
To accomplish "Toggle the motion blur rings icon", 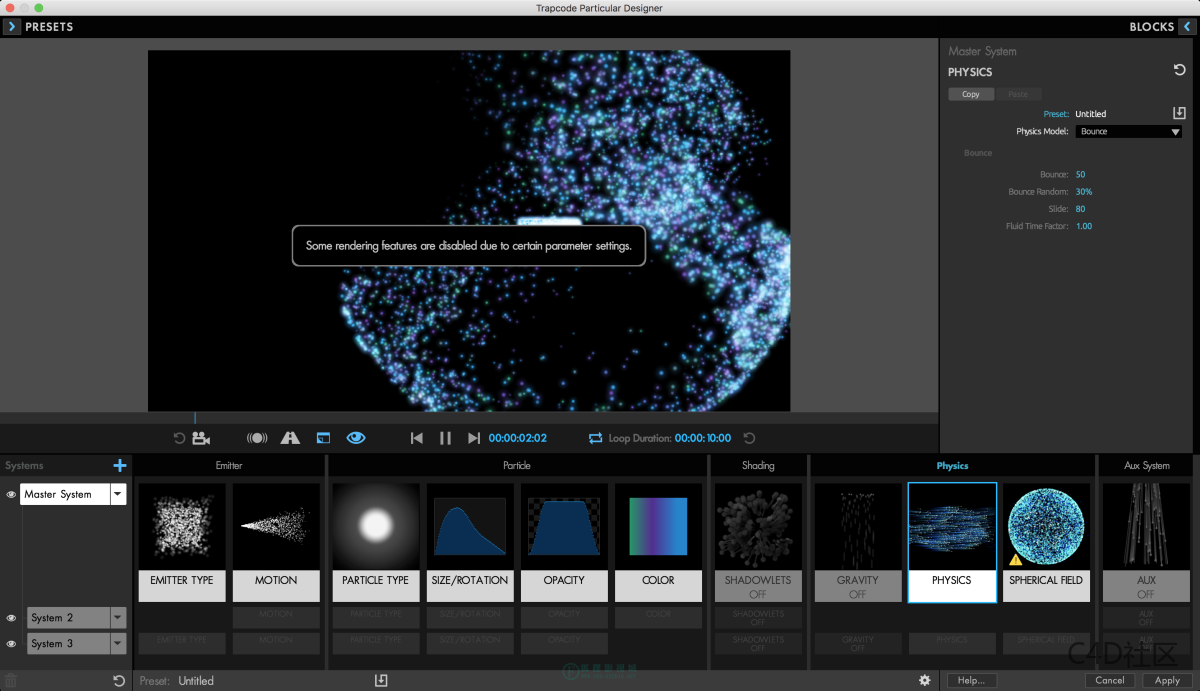I will pos(256,437).
